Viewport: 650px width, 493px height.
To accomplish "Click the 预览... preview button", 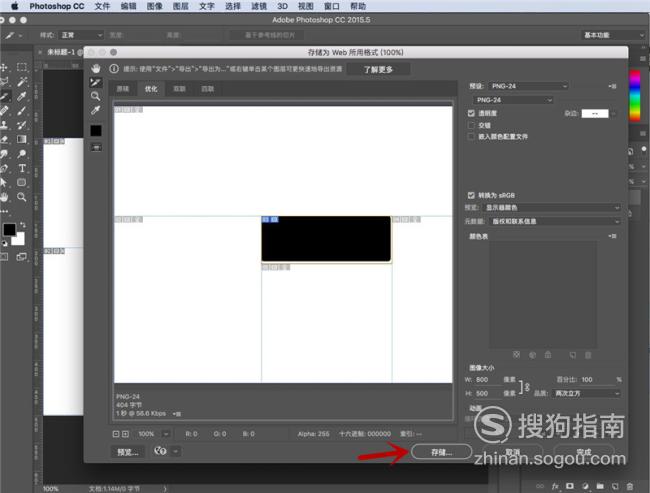I will 128,452.
